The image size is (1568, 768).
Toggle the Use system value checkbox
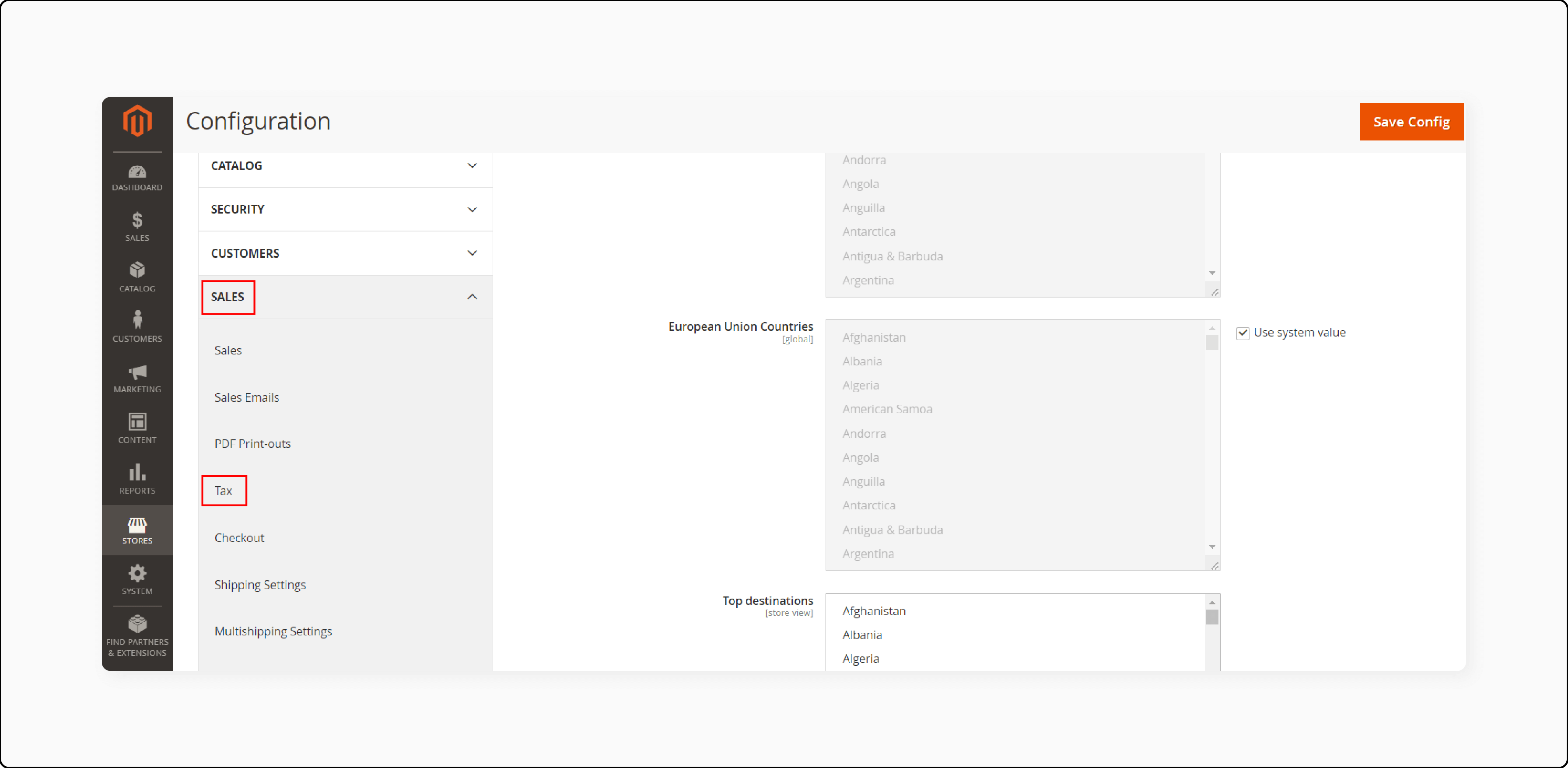point(1243,333)
